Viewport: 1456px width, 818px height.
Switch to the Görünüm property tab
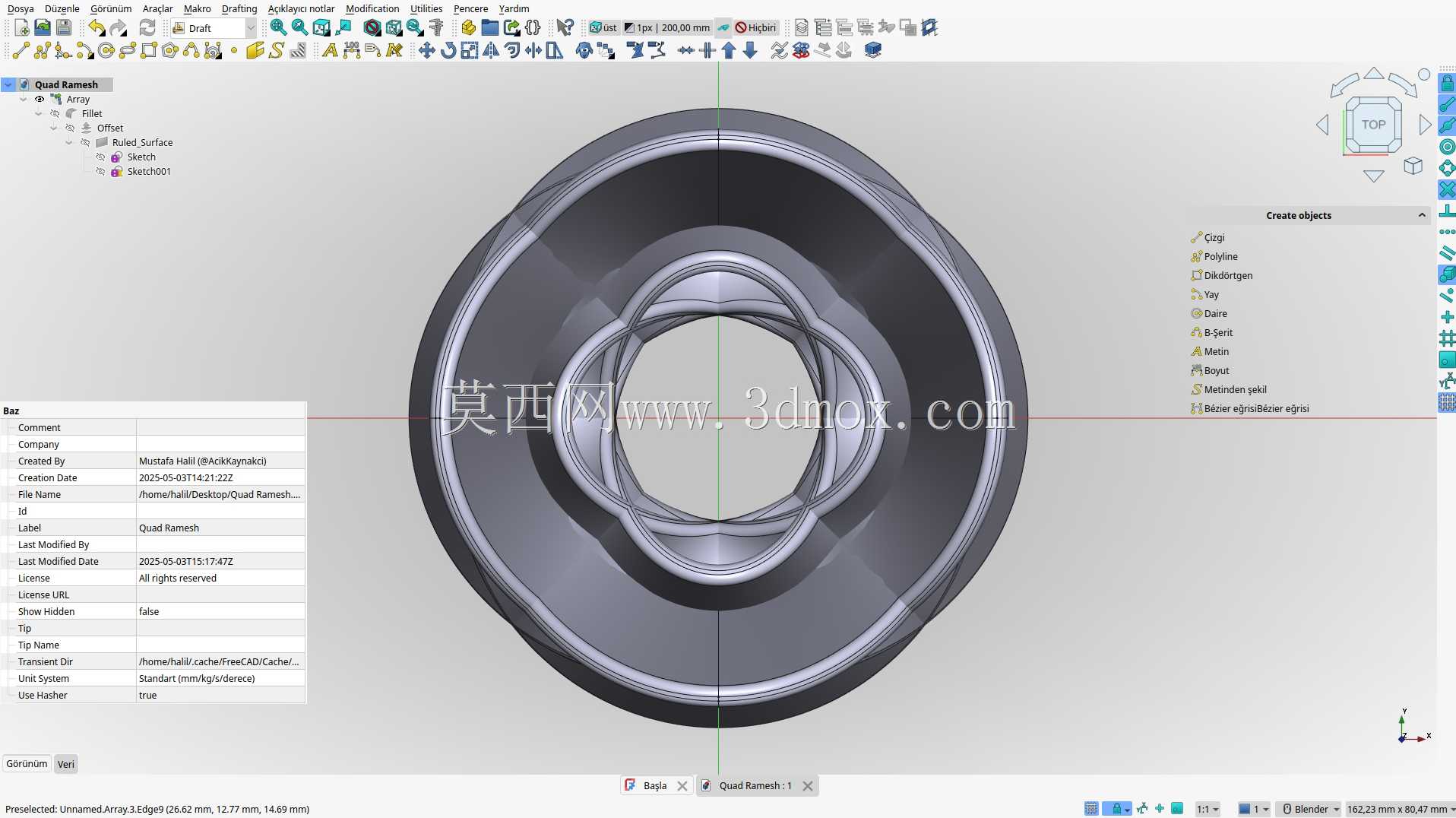click(27, 763)
